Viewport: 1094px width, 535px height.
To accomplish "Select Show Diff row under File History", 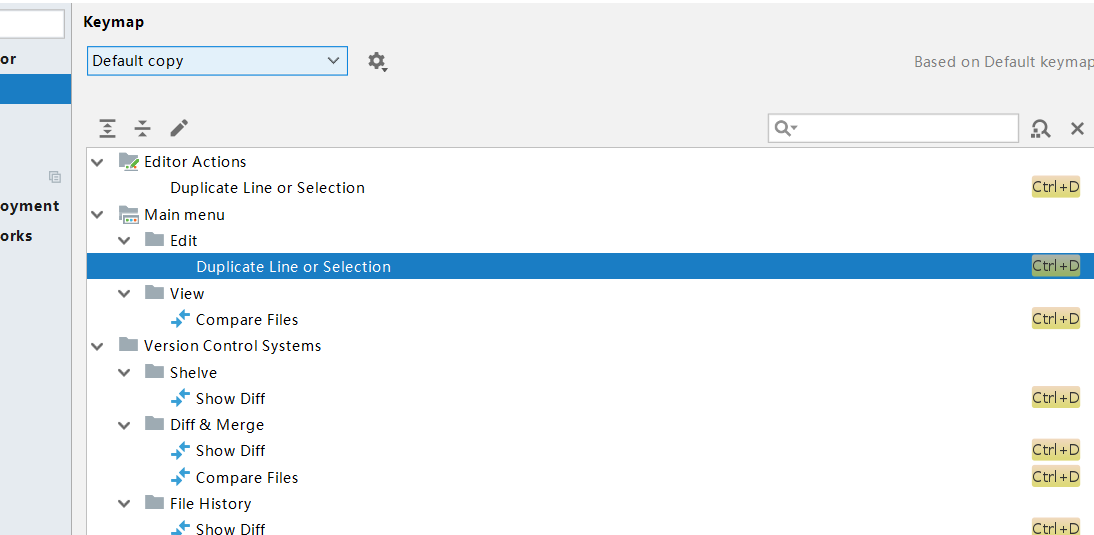I will pos(590,526).
